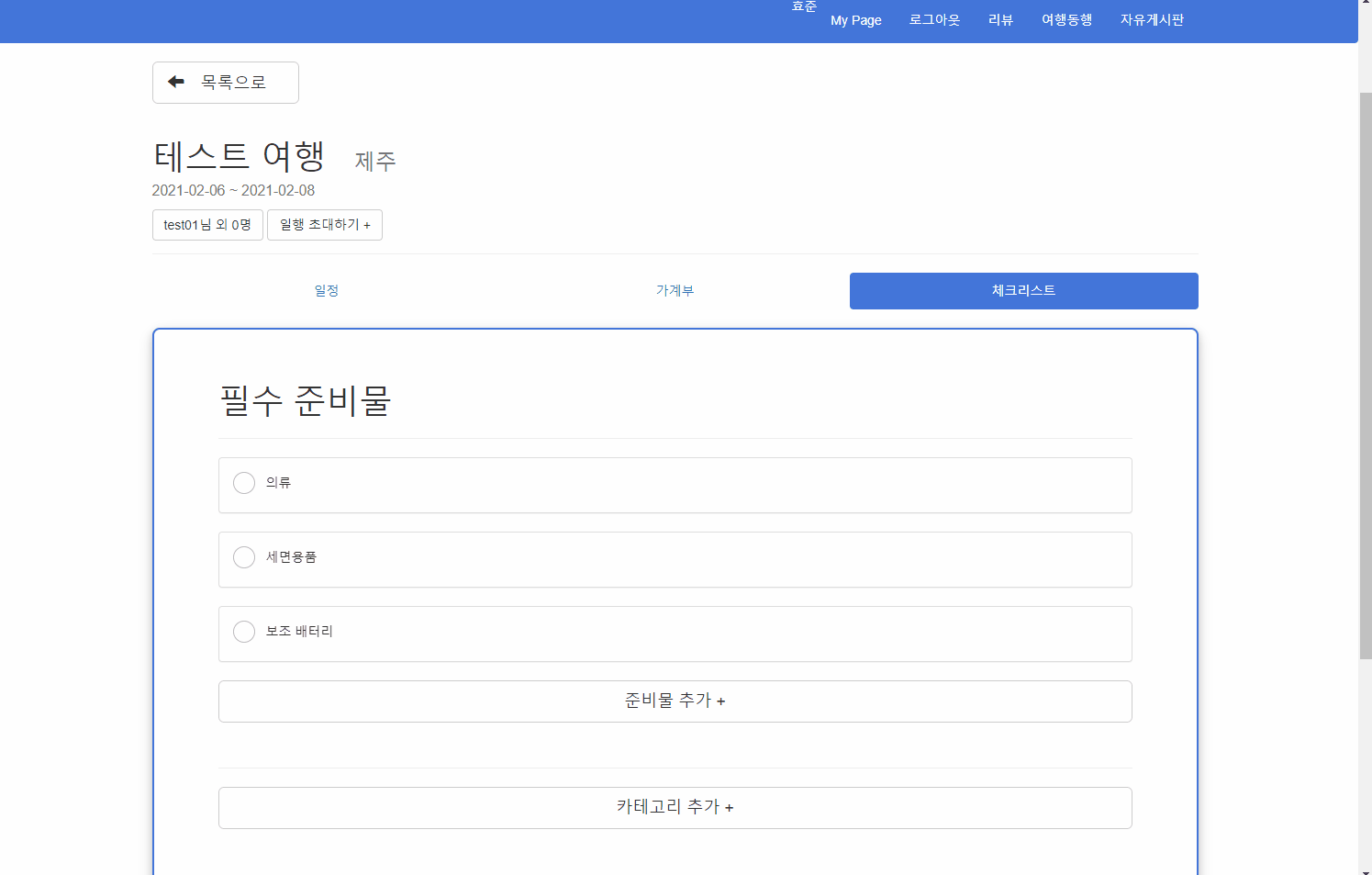The height and width of the screenshot is (875, 1372).
Task: Click 준비물 추가 + to add an item
Action: (675, 701)
